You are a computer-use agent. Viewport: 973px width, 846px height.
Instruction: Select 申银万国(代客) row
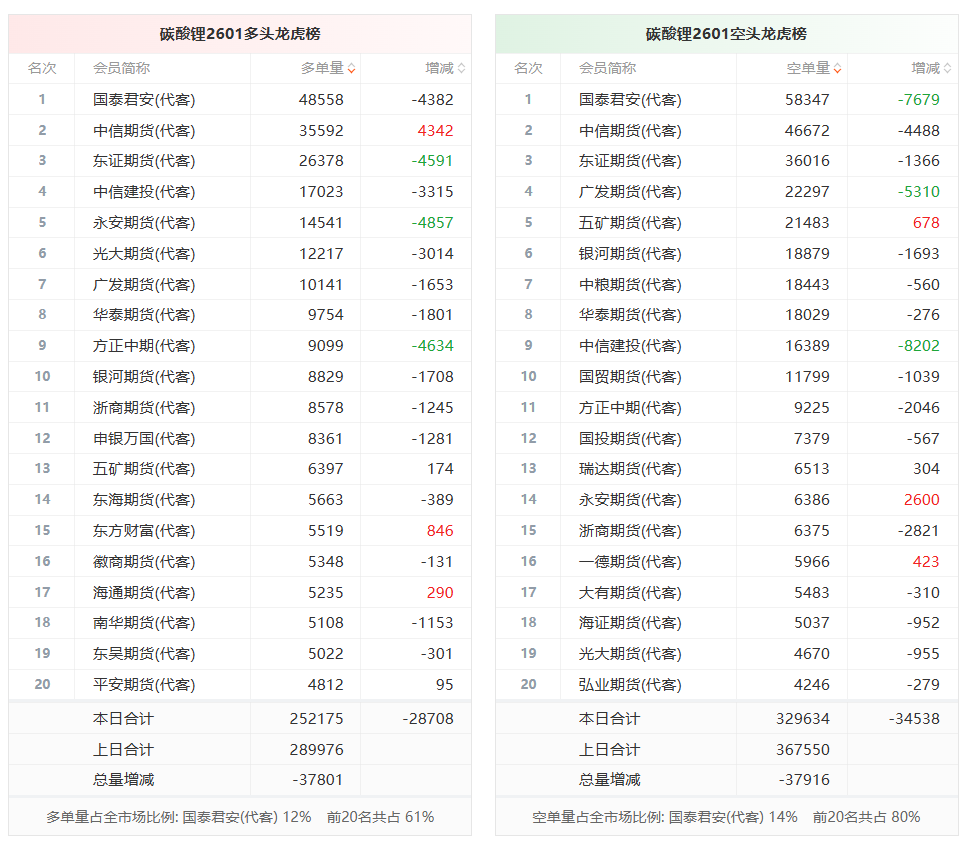pos(240,438)
